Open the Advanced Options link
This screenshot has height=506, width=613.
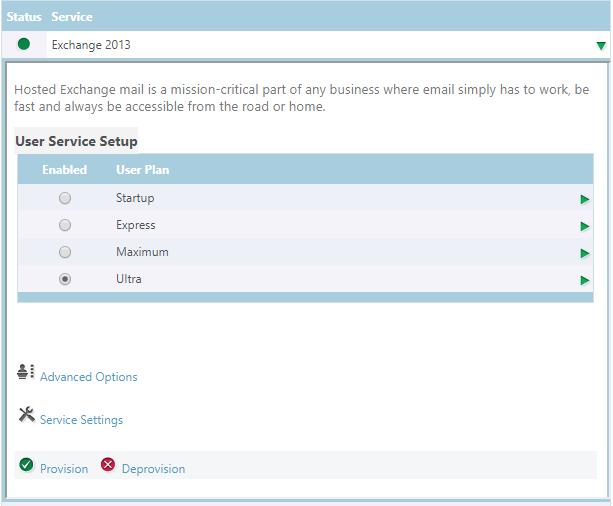[x=89, y=377]
